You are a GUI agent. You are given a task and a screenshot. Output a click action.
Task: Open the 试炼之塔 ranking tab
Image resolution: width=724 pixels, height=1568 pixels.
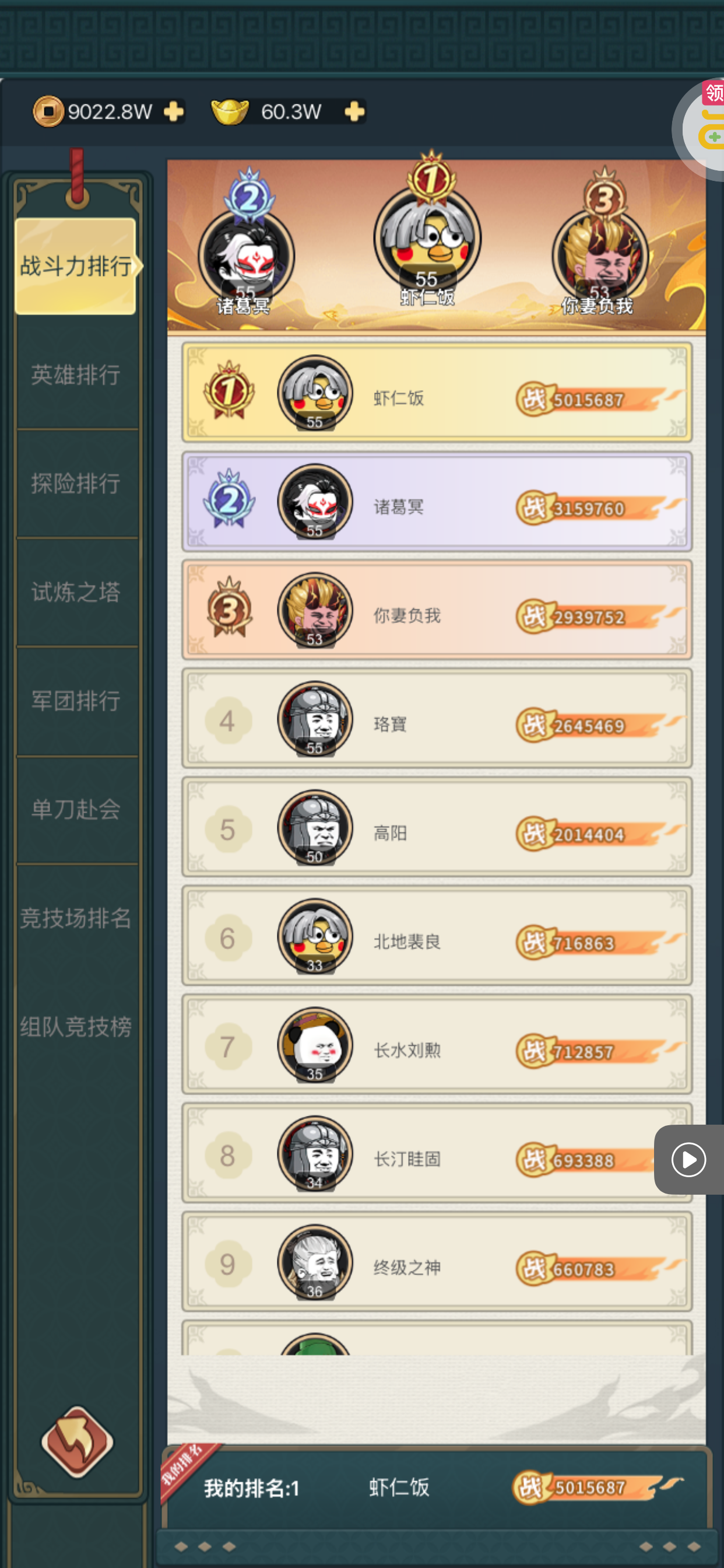point(76,592)
